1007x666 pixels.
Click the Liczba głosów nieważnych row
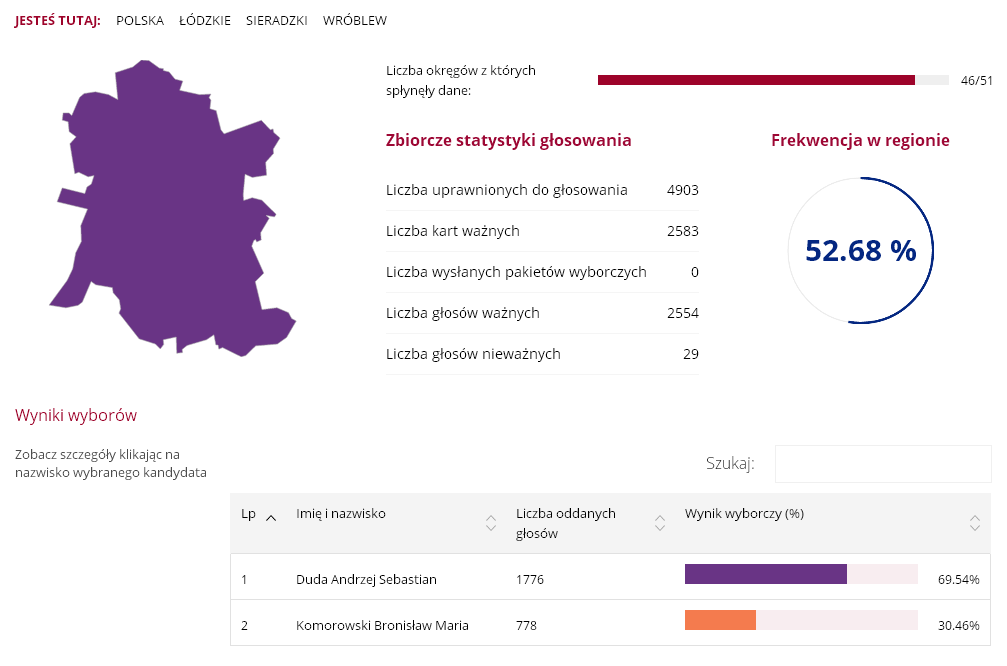click(x=542, y=354)
